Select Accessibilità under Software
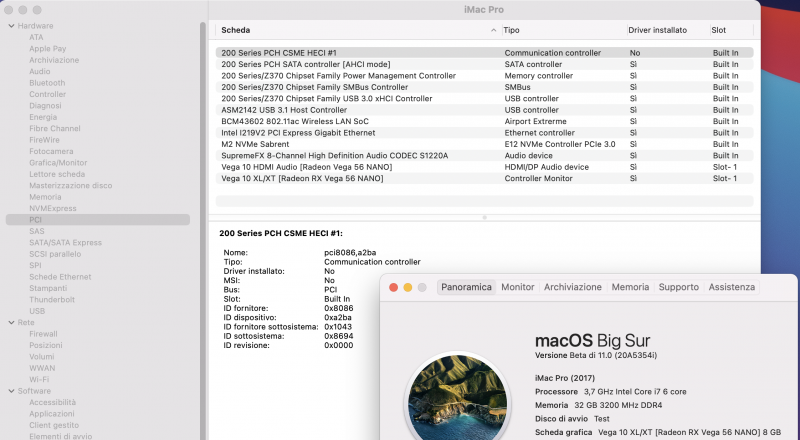This screenshot has height=440, width=800. coord(52,402)
